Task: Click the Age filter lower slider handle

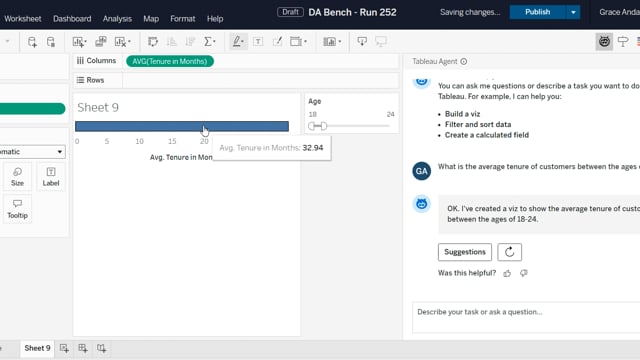Action: click(312, 126)
